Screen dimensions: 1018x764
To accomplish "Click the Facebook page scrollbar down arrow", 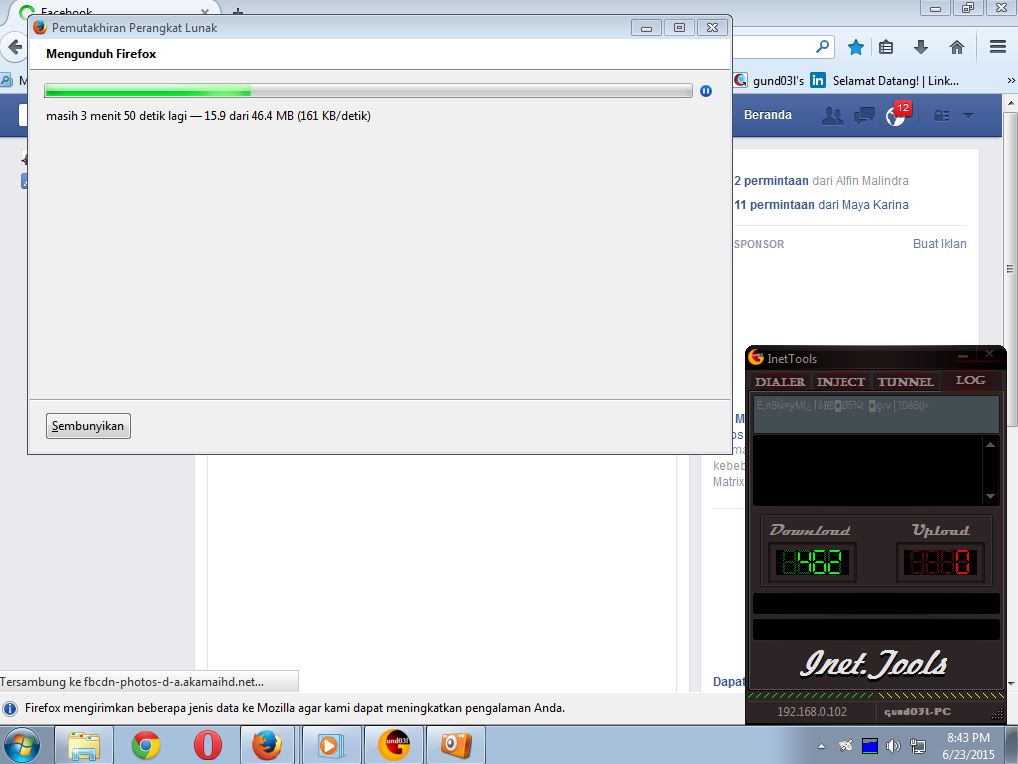I will [x=1010, y=684].
